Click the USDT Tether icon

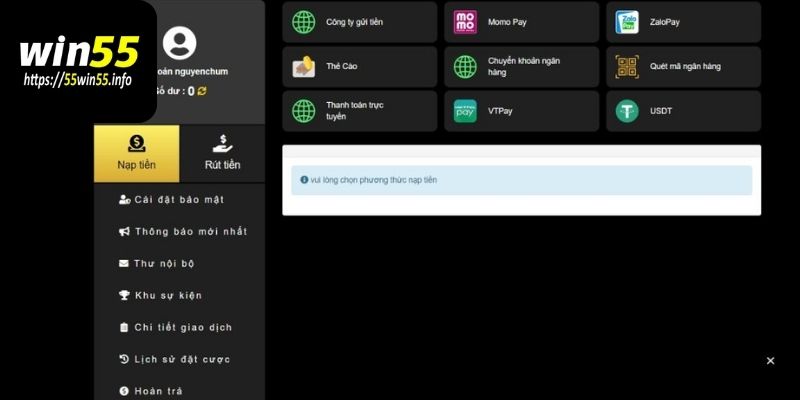pyautogui.click(x=627, y=111)
